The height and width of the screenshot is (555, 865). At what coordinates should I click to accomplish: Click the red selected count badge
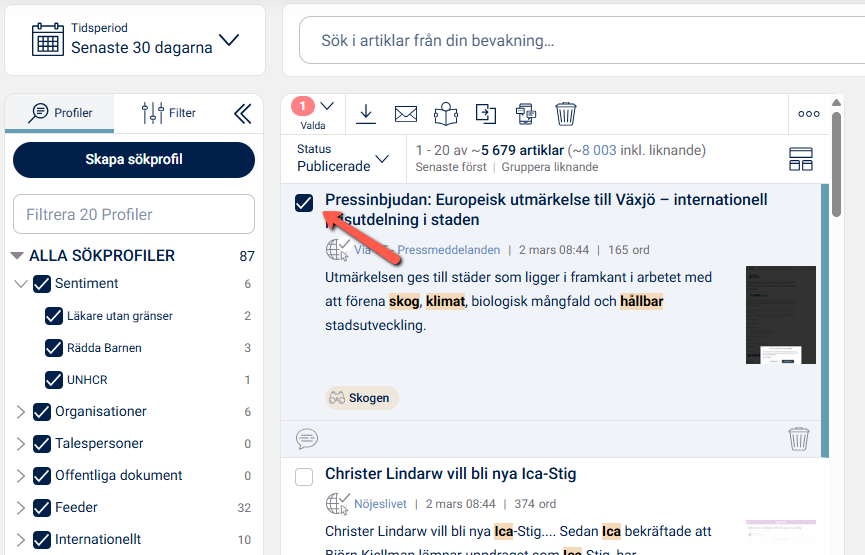pos(303,105)
